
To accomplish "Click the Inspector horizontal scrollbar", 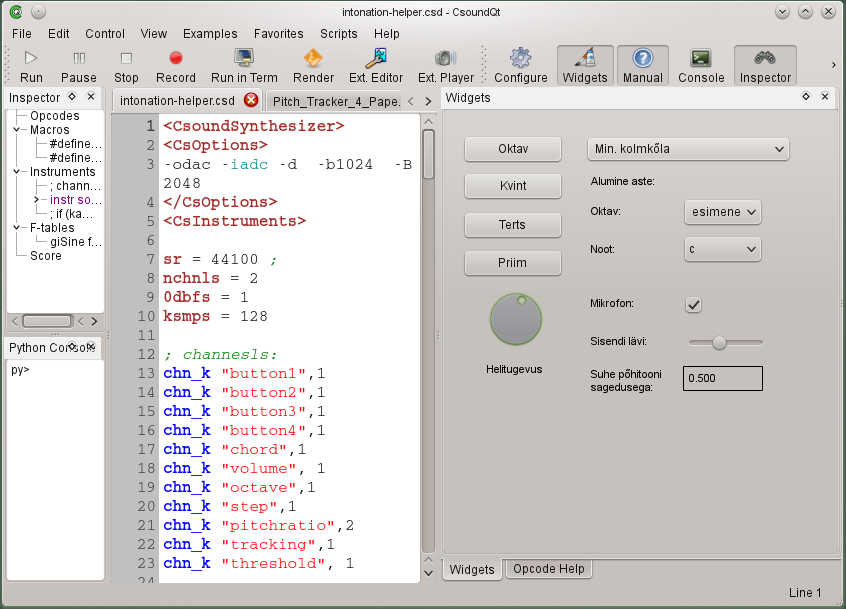I will click(x=47, y=321).
